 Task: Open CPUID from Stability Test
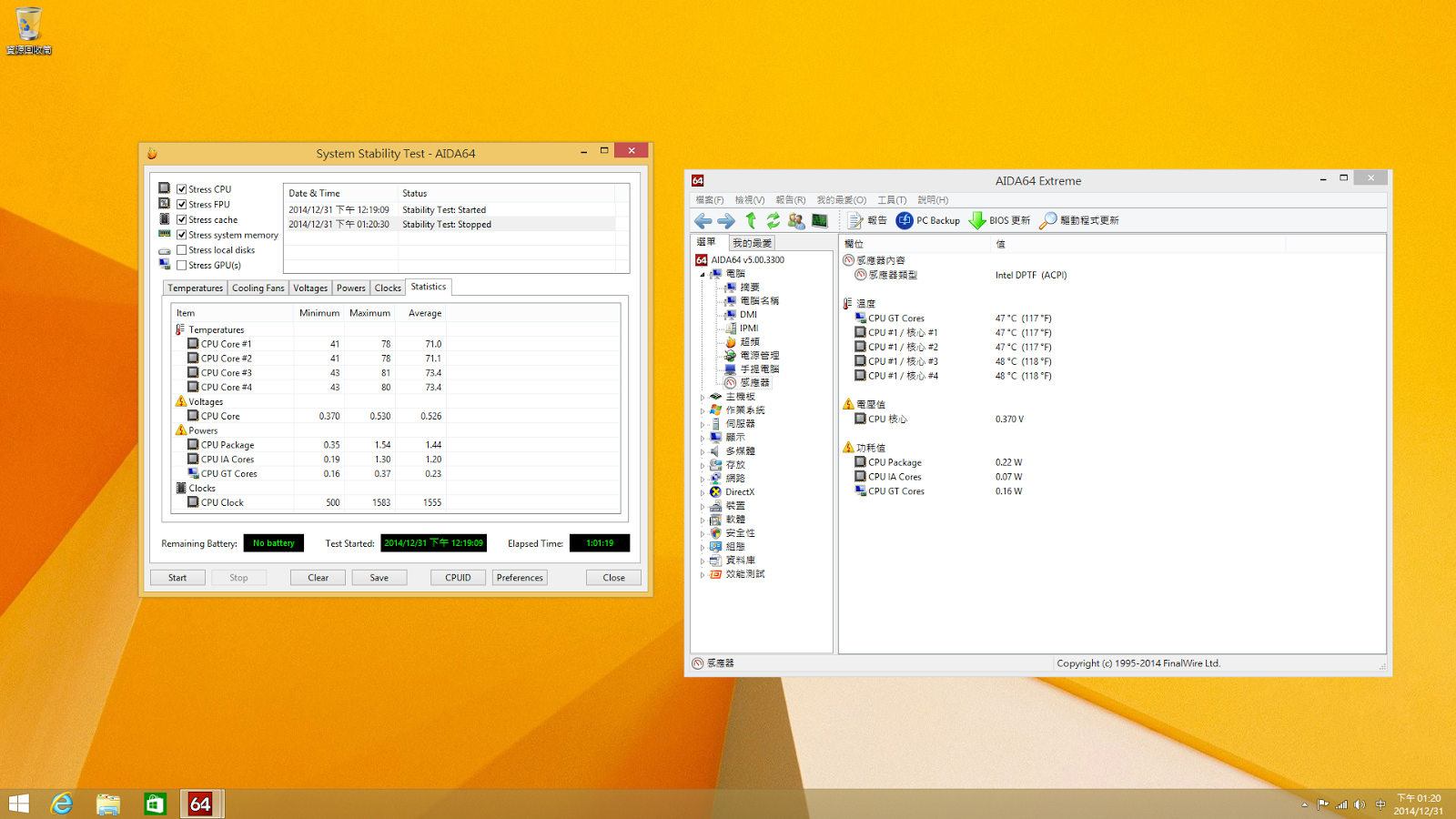pos(458,578)
